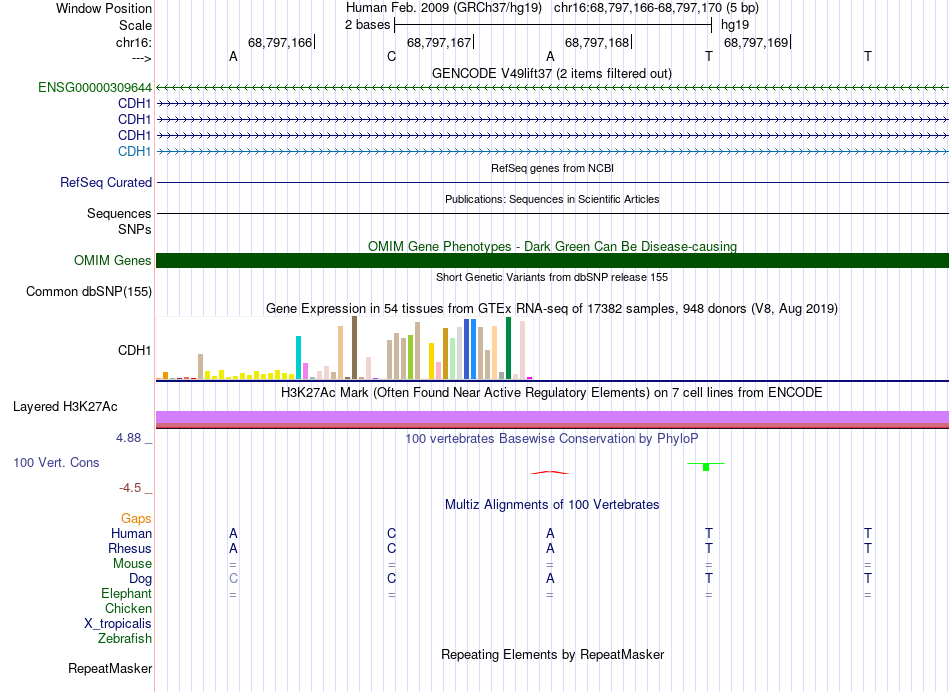Click the violet Layered H3K27Ac signal band

553,417
